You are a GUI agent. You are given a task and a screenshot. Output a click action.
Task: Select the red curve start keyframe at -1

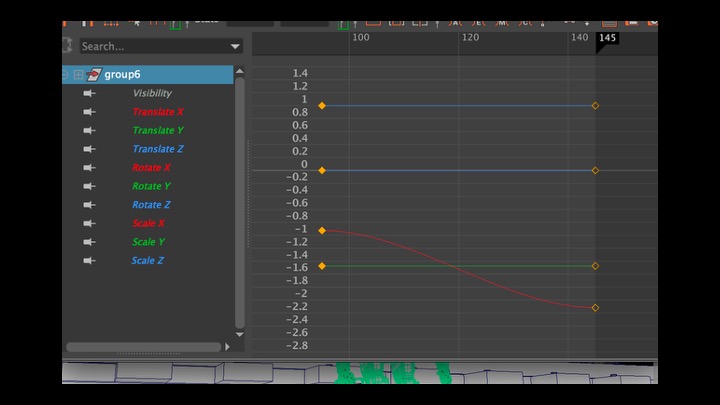coord(322,231)
